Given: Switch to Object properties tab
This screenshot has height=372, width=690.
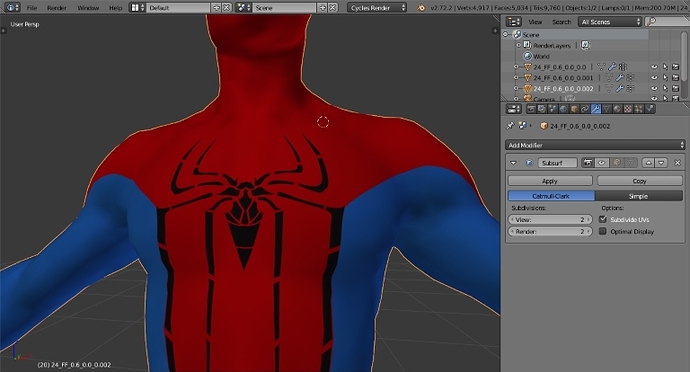Looking at the screenshot, I should [x=574, y=109].
